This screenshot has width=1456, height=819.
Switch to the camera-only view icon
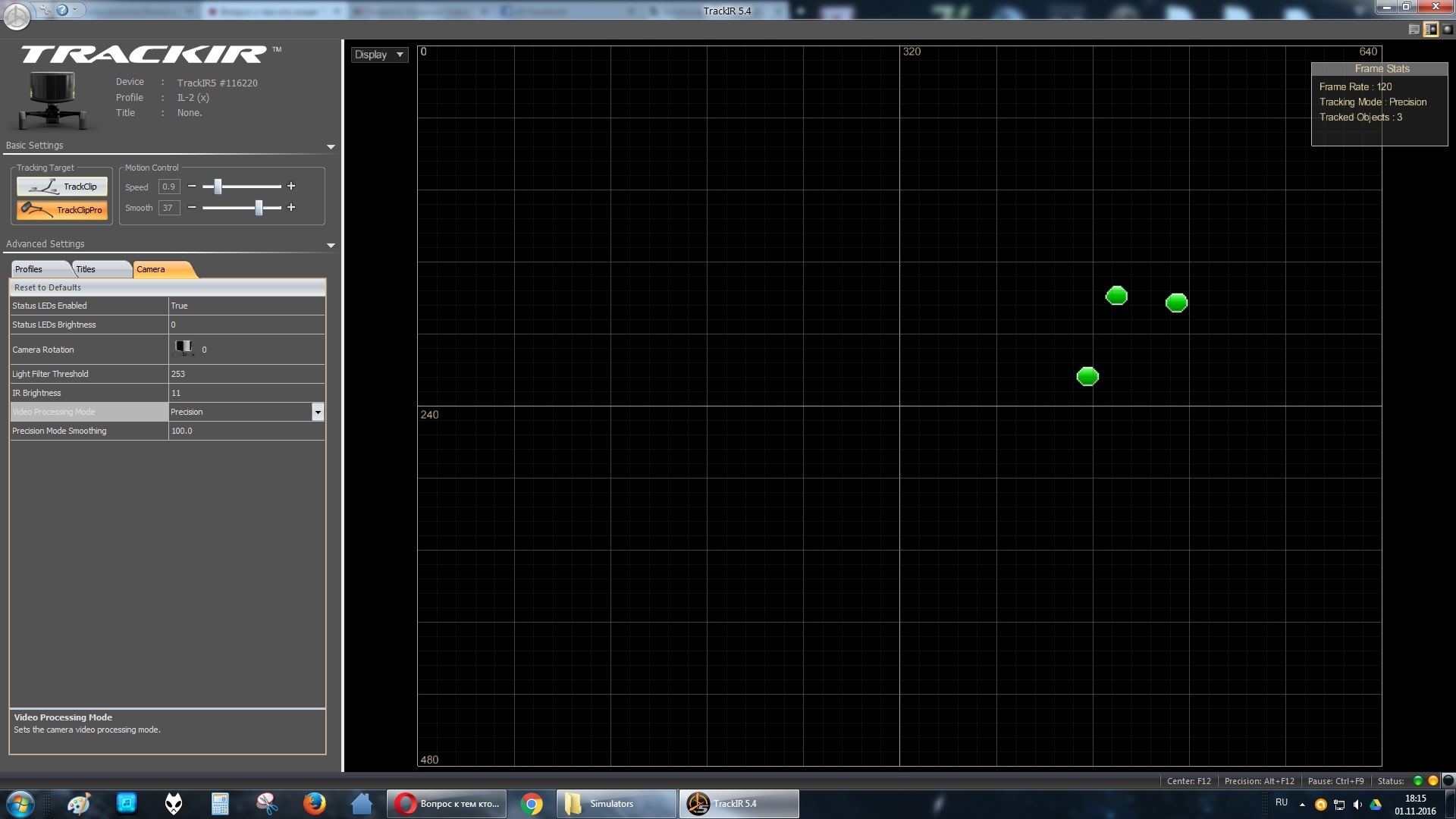click(x=1447, y=30)
